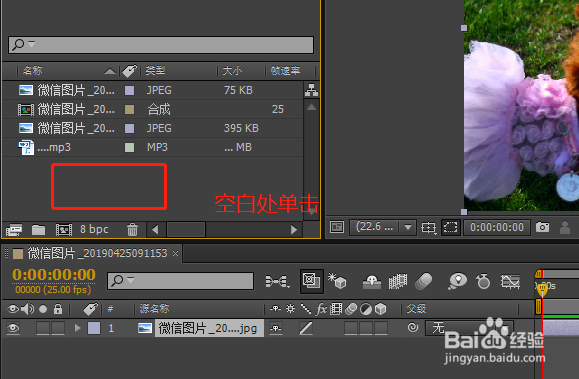579x379 pixels.
Task: Click the timeline timecode 0:00:00:00
Action: [54, 274]
